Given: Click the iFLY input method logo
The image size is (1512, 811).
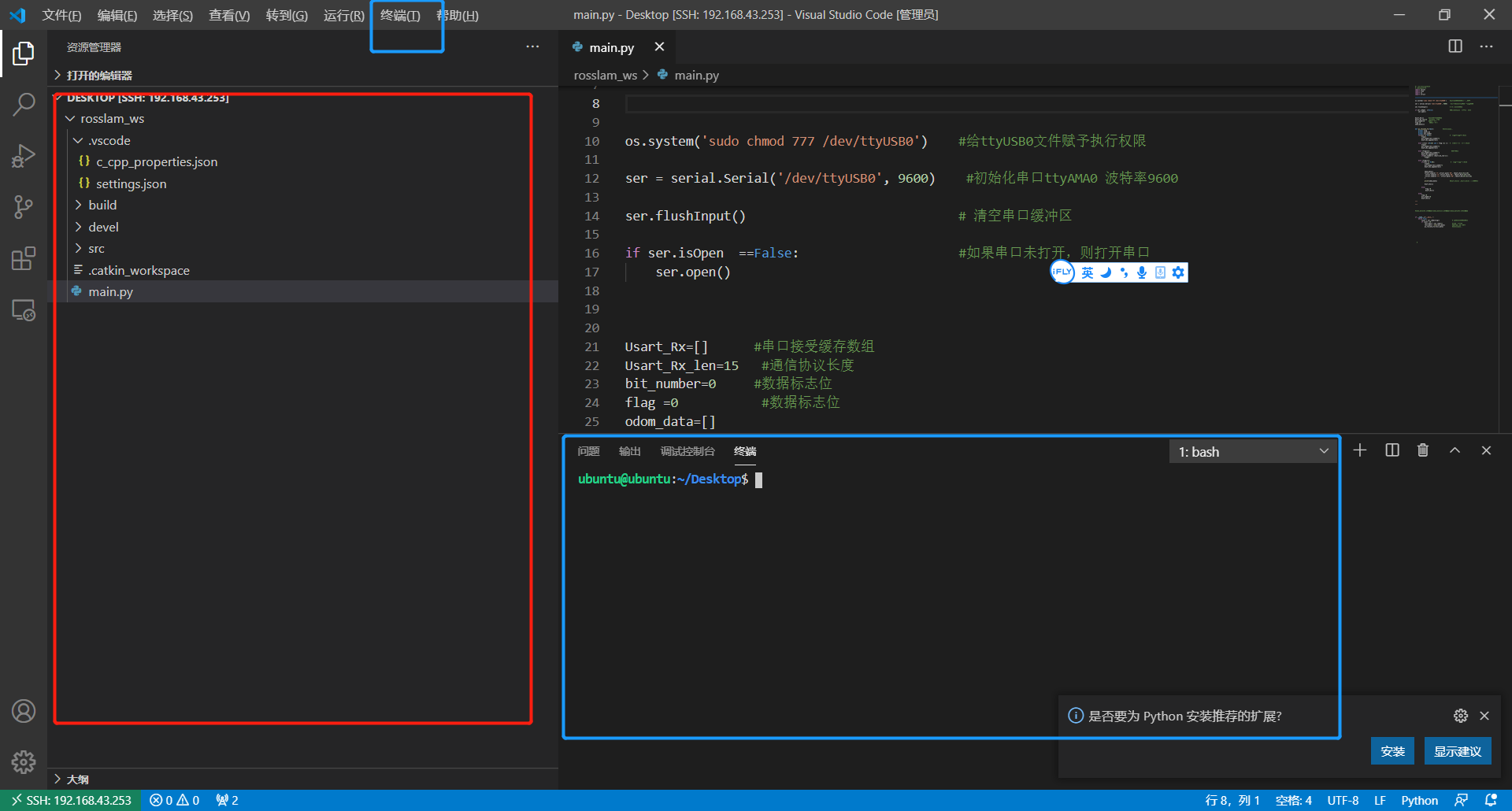Looking at the screenshot, I should [x=1062, y=272].
